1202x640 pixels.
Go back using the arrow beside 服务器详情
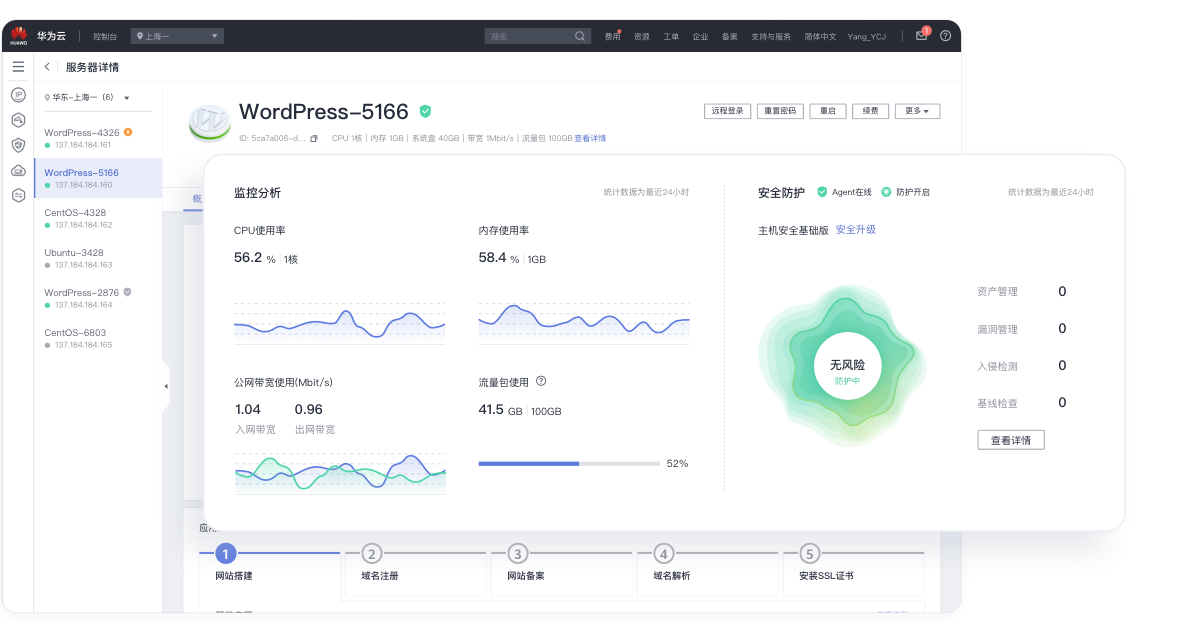pyautogui.click(x=47, y=67)
